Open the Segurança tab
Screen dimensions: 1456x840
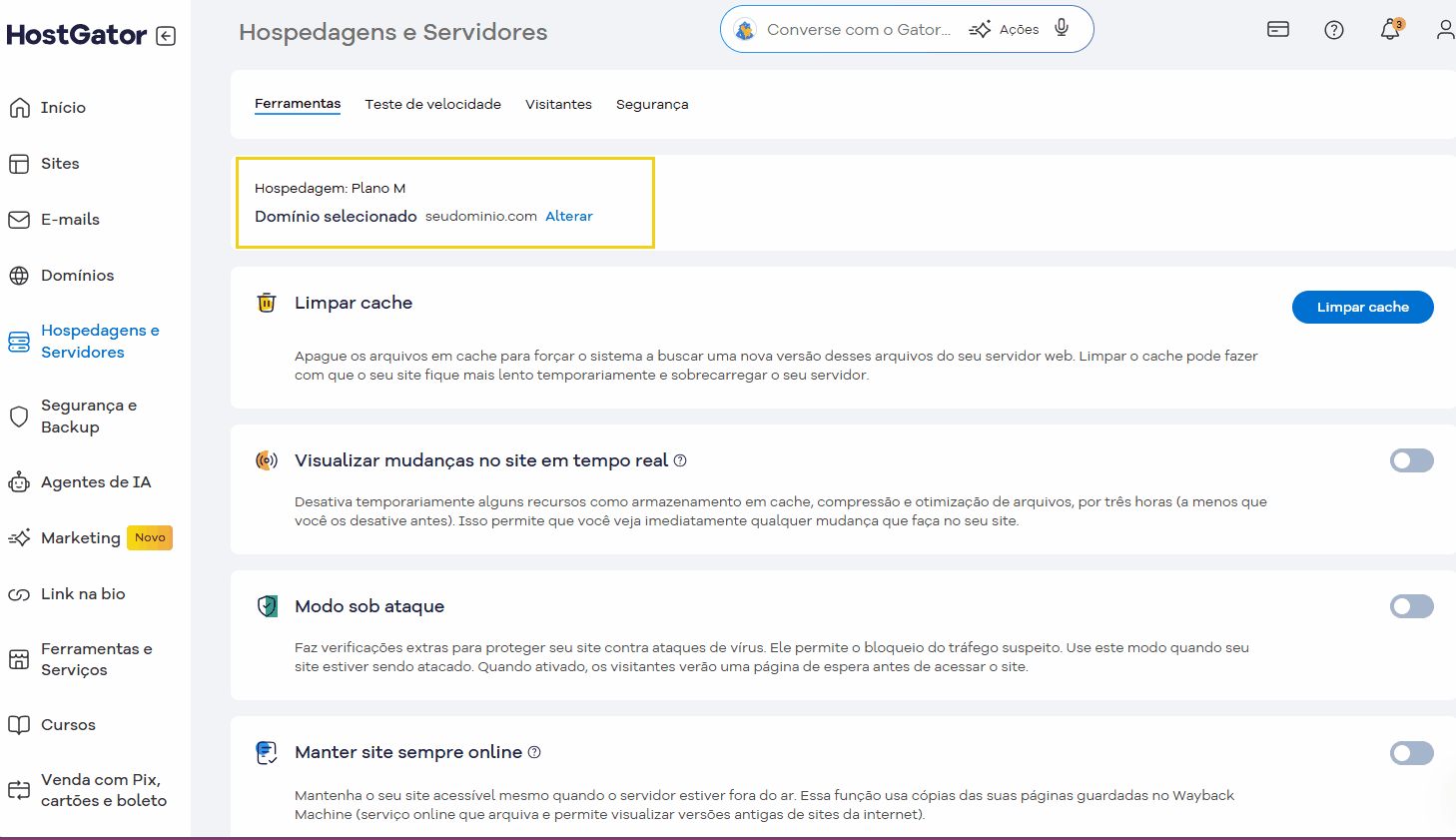tap(651, 104)
